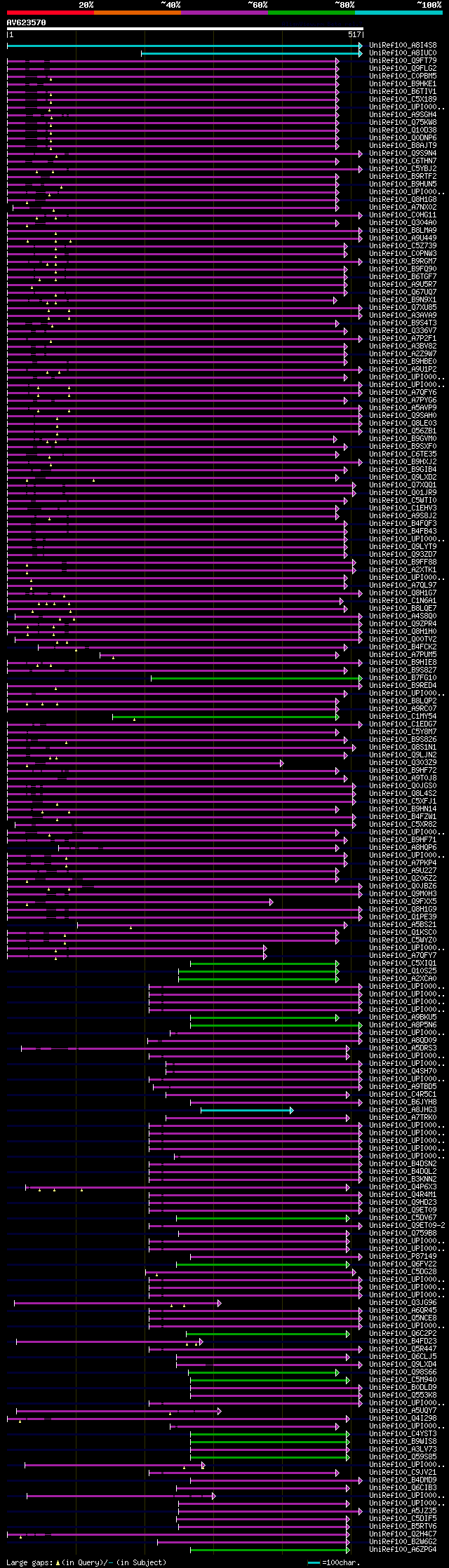Click label UniRef100_C4YST3

[x=403, y=1434]
